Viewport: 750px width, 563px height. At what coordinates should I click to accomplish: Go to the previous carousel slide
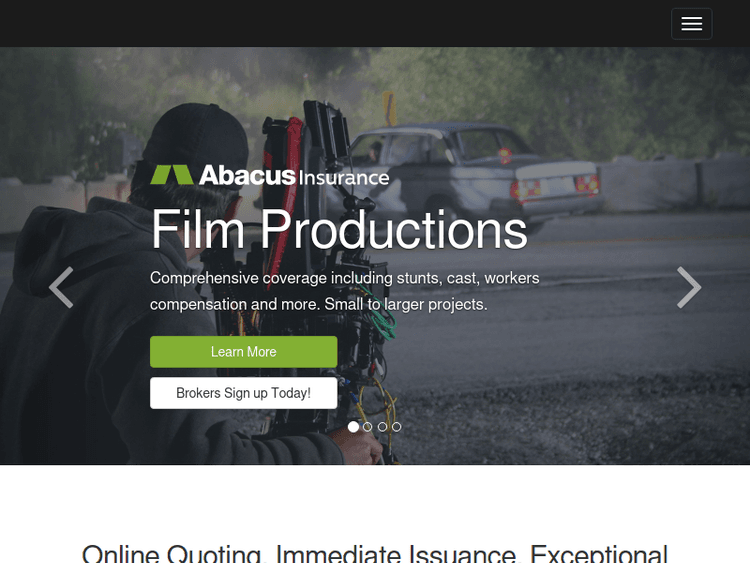[61, 287]
